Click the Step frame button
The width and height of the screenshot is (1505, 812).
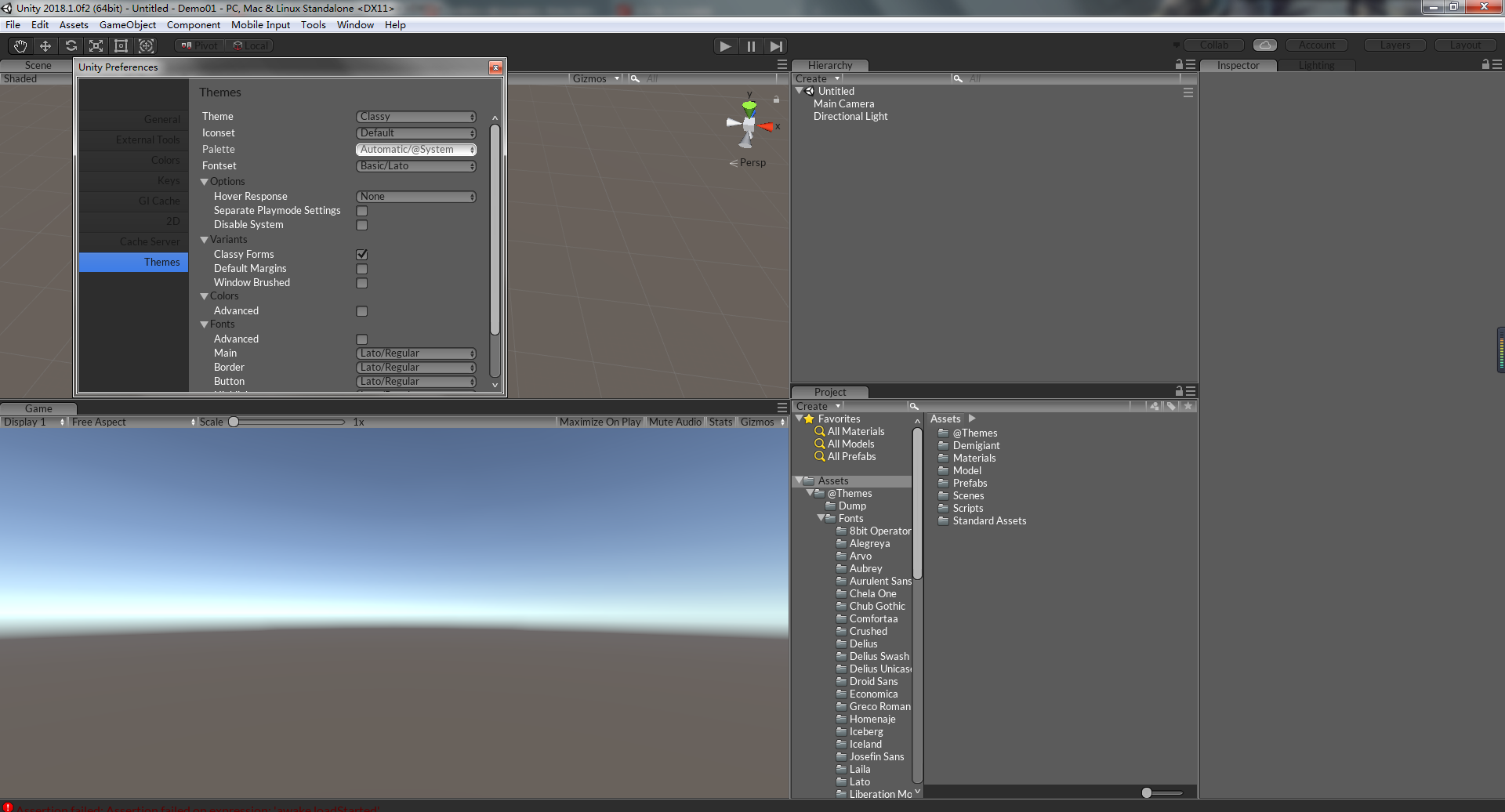776,45
